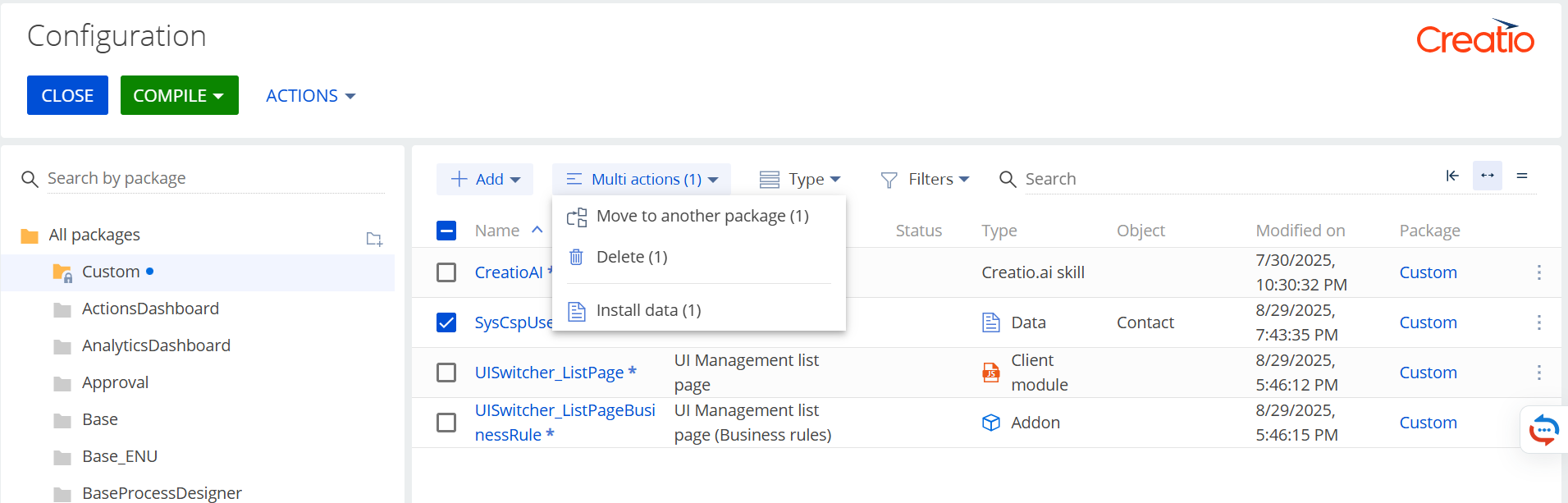1568x503 pixels.
Task: Click the All packages folder icon
Action: coord(30,236)
